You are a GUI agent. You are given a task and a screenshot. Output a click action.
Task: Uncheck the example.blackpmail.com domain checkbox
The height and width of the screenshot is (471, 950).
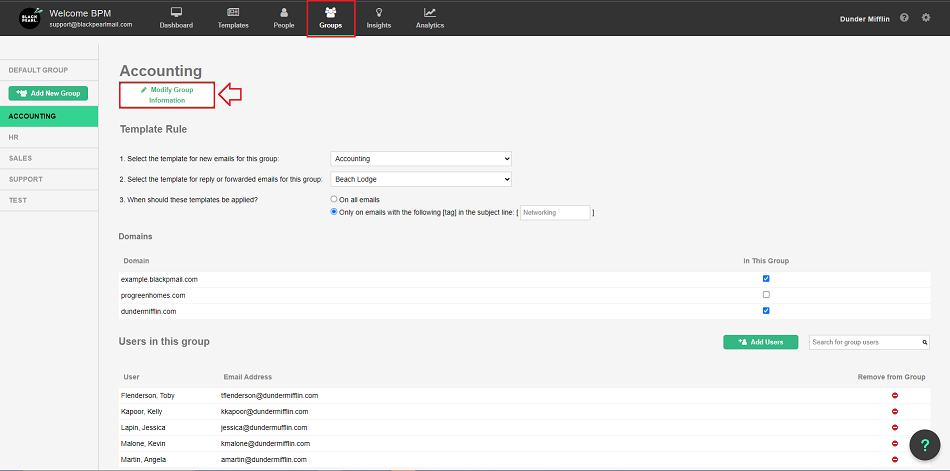pyautogui.click(x=766, y=279)
